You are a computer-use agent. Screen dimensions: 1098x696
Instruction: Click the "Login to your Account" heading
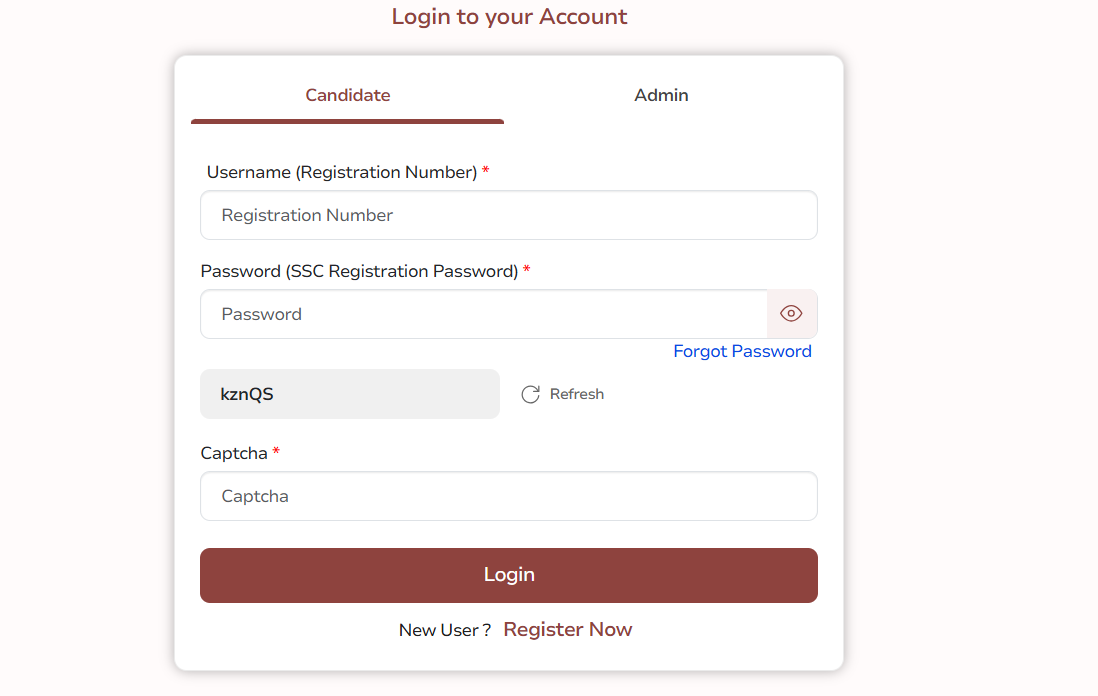pyautogui.click(x=509, y=17)
